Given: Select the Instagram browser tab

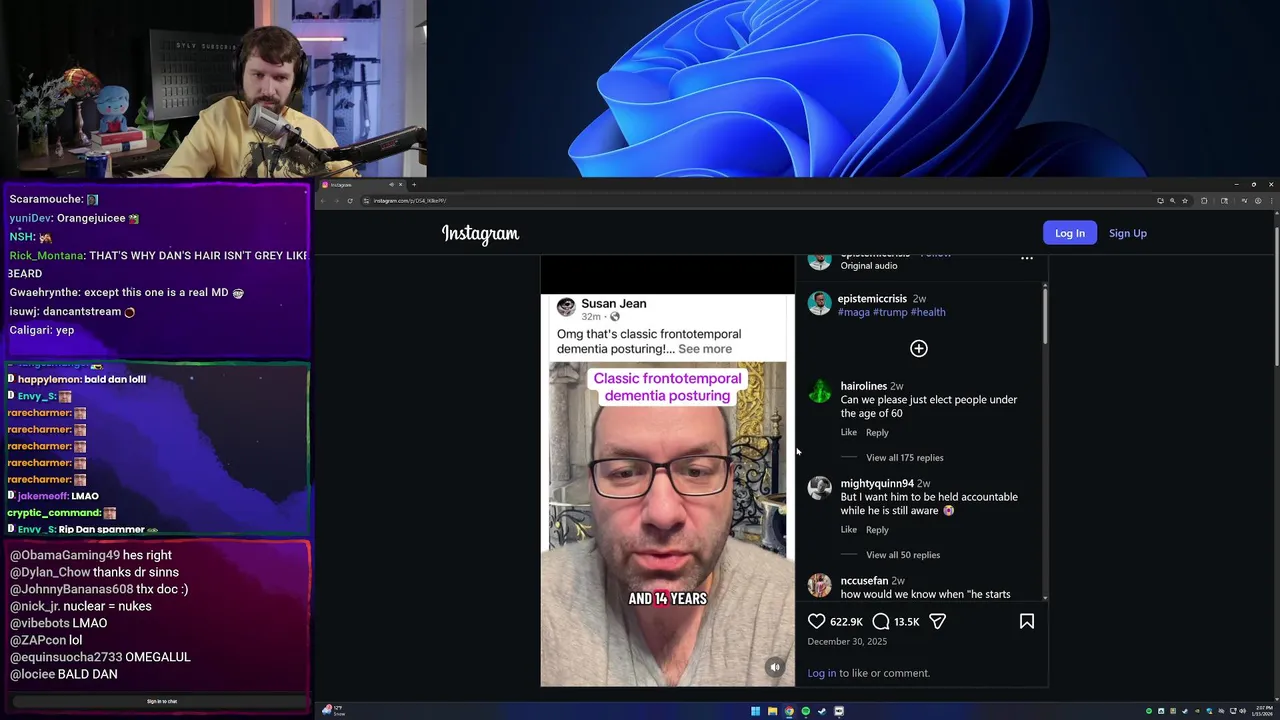Looking at the screenshot, I should [360, 184].
